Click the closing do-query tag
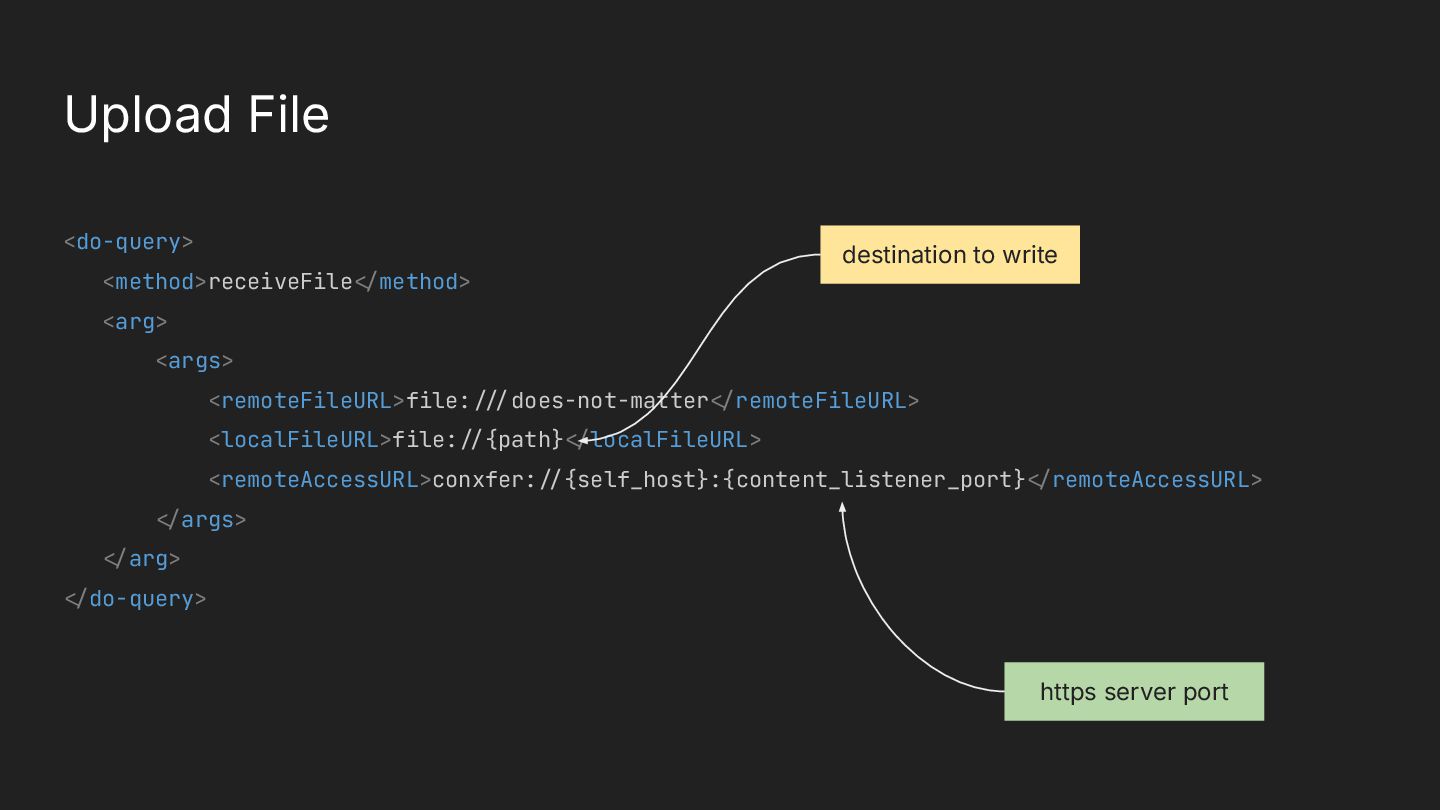The height and width of the screenshot is (810, 1440). [x=135, y=599]
